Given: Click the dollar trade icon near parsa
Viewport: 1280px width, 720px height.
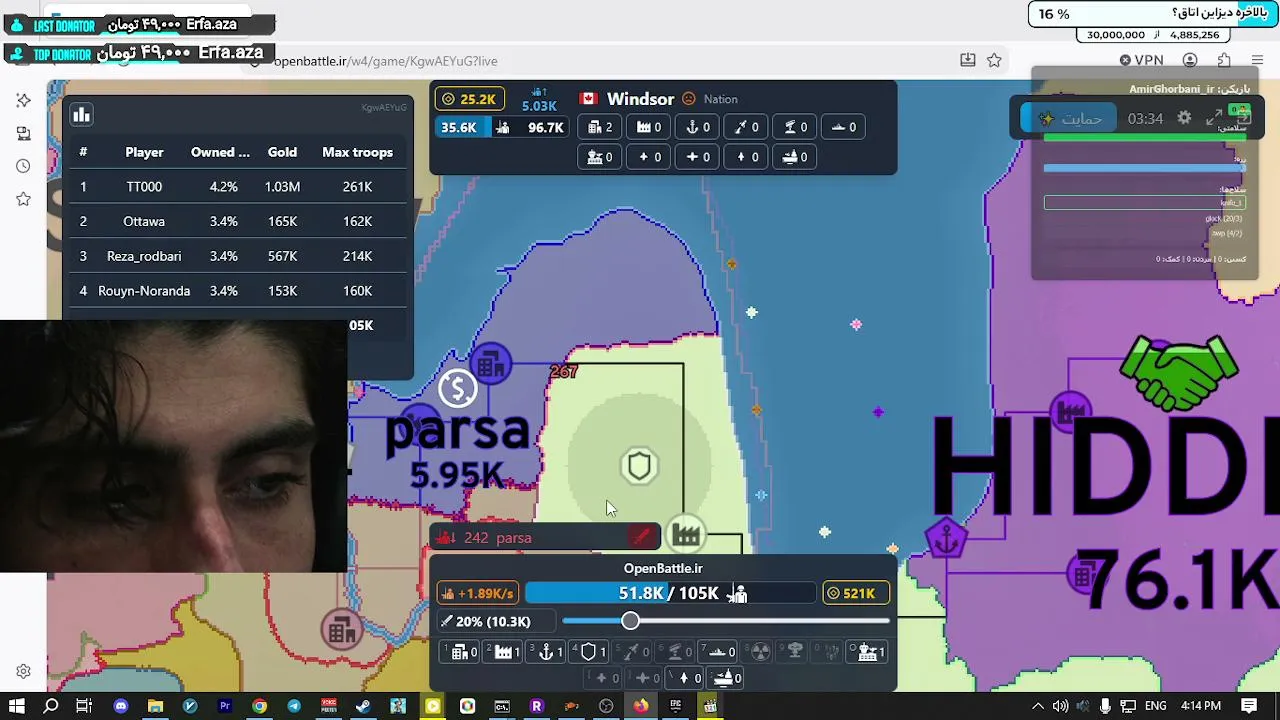Looking at the screenshot, I should pos(458,388).
